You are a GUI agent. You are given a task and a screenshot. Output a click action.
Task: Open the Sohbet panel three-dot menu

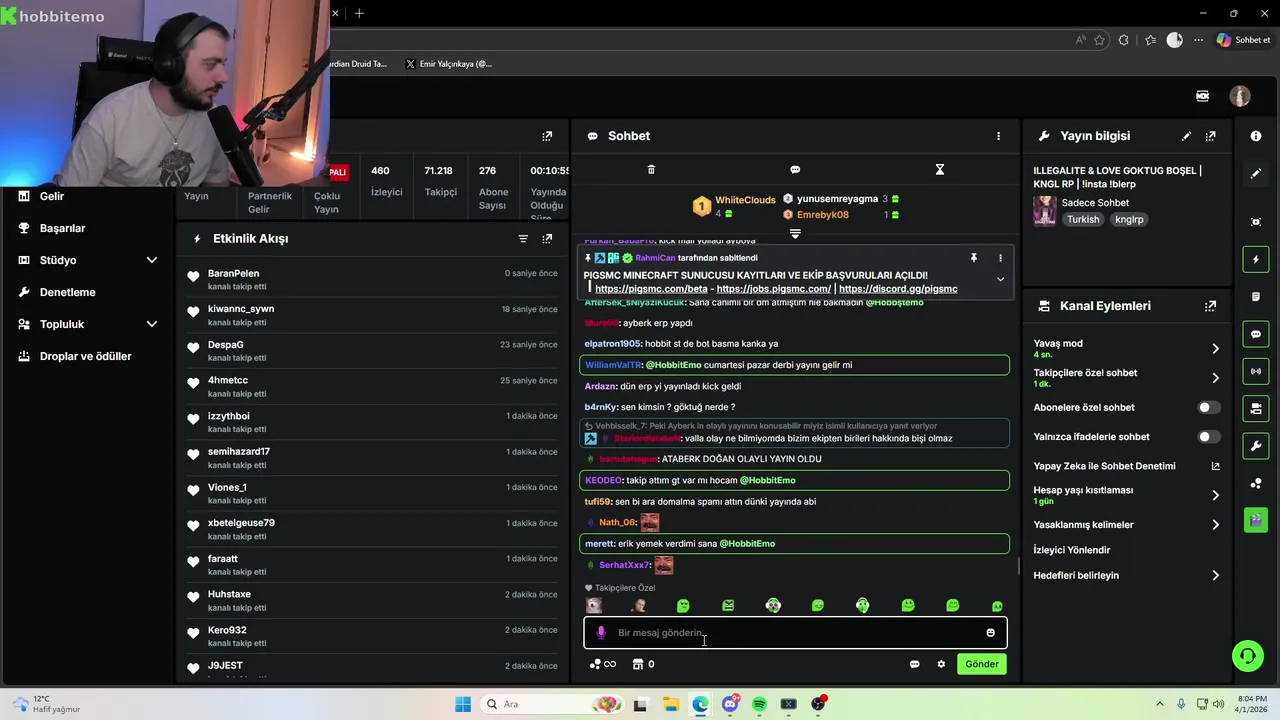(998, 136)
